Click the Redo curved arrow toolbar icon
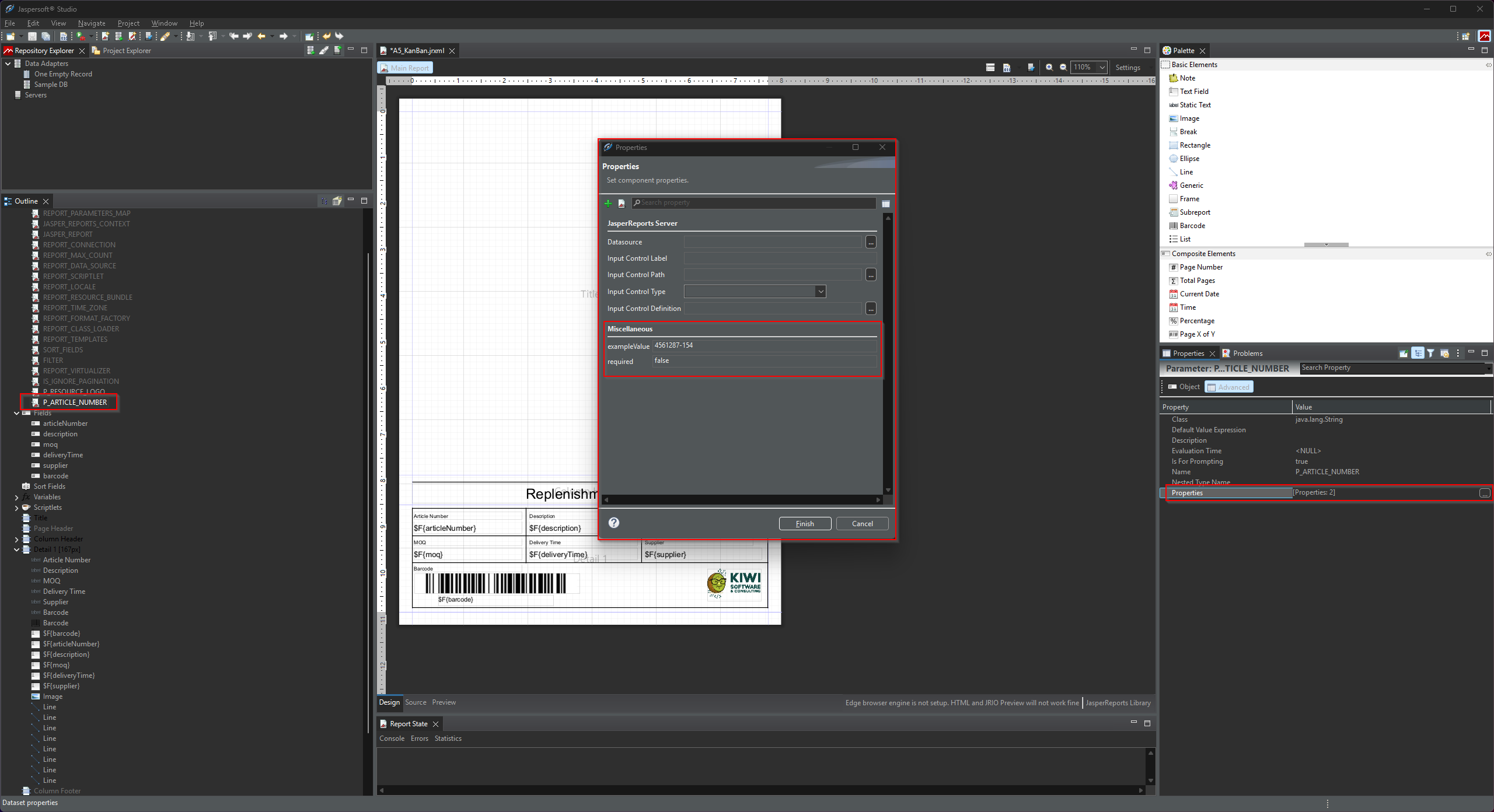Screen dimensions: 1494x812 pyautogui.click(x=340, y=36)
